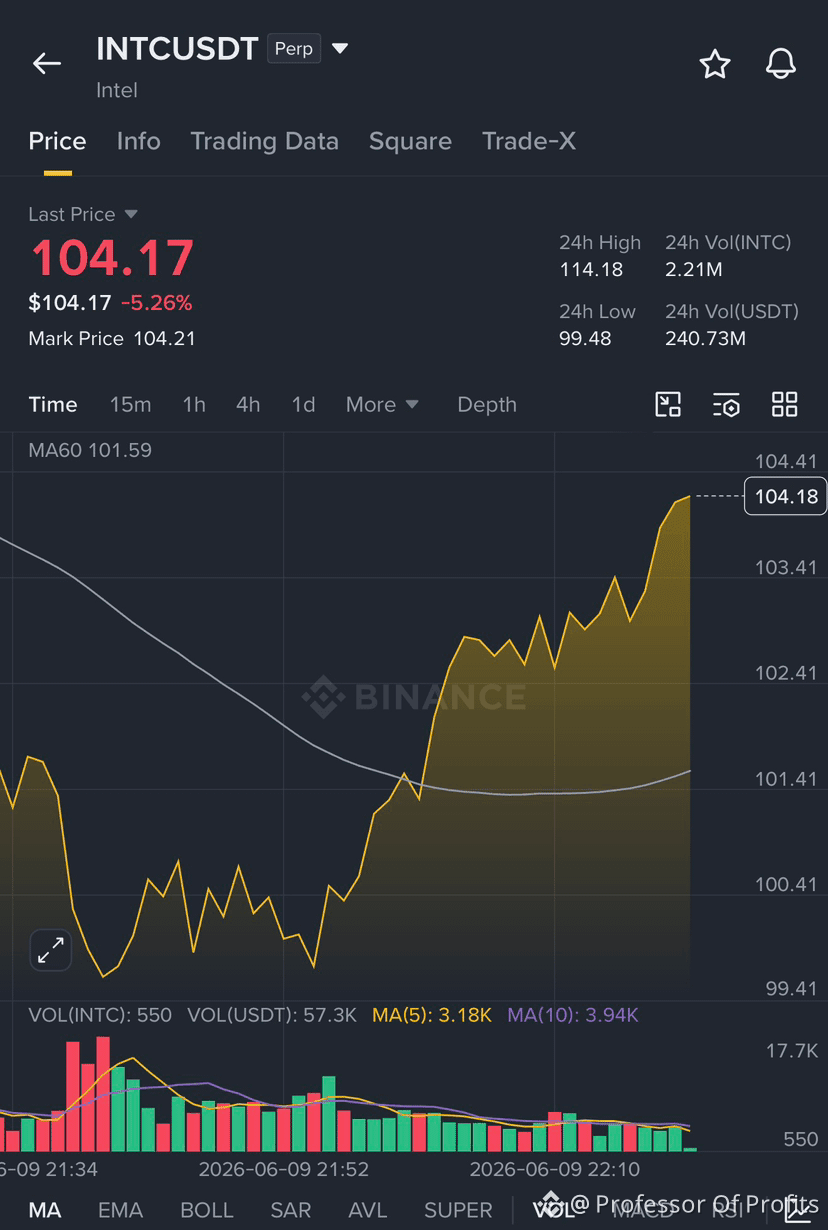Tap the Intel subtitle text
This screenshot has height=1230, width=828.
[x=117, y=90]
